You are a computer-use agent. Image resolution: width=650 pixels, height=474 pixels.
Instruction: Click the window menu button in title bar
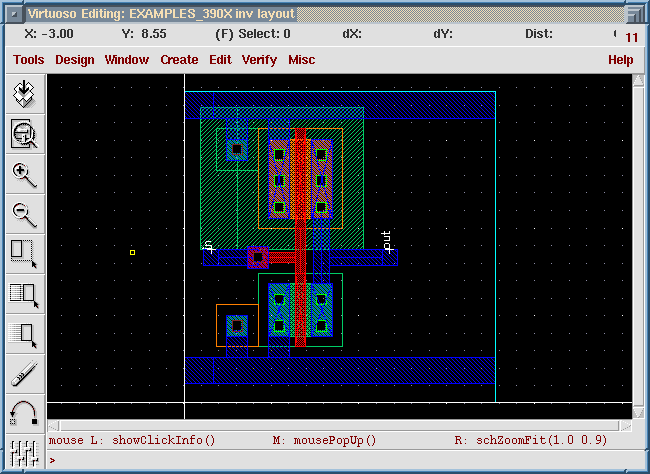pyautogui.click(x=15, y=15)
